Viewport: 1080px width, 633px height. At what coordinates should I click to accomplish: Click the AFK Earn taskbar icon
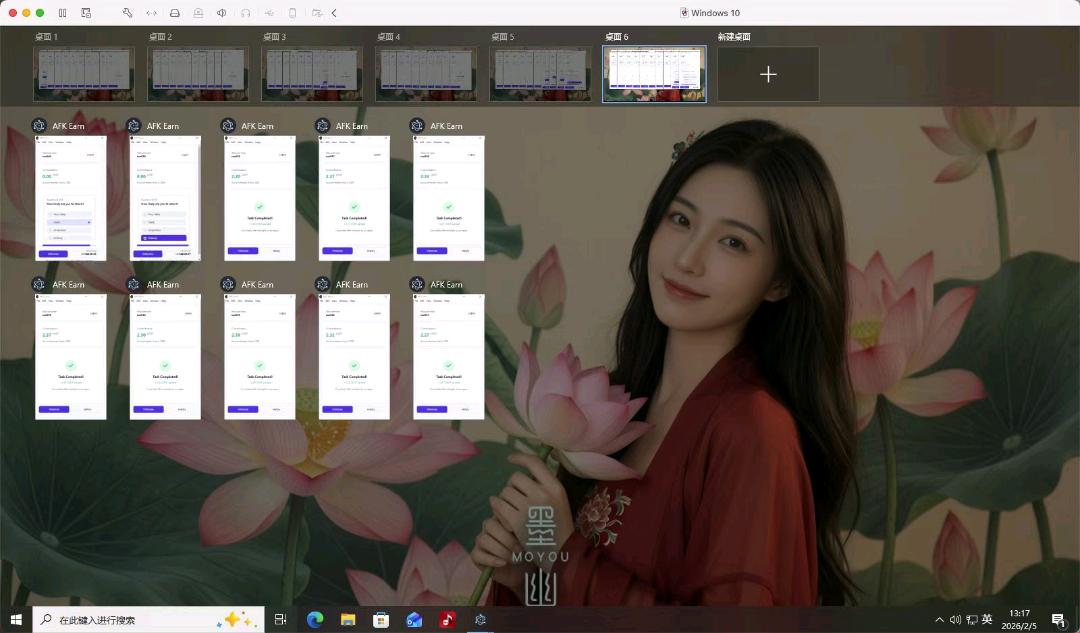(x=480, y=620)
